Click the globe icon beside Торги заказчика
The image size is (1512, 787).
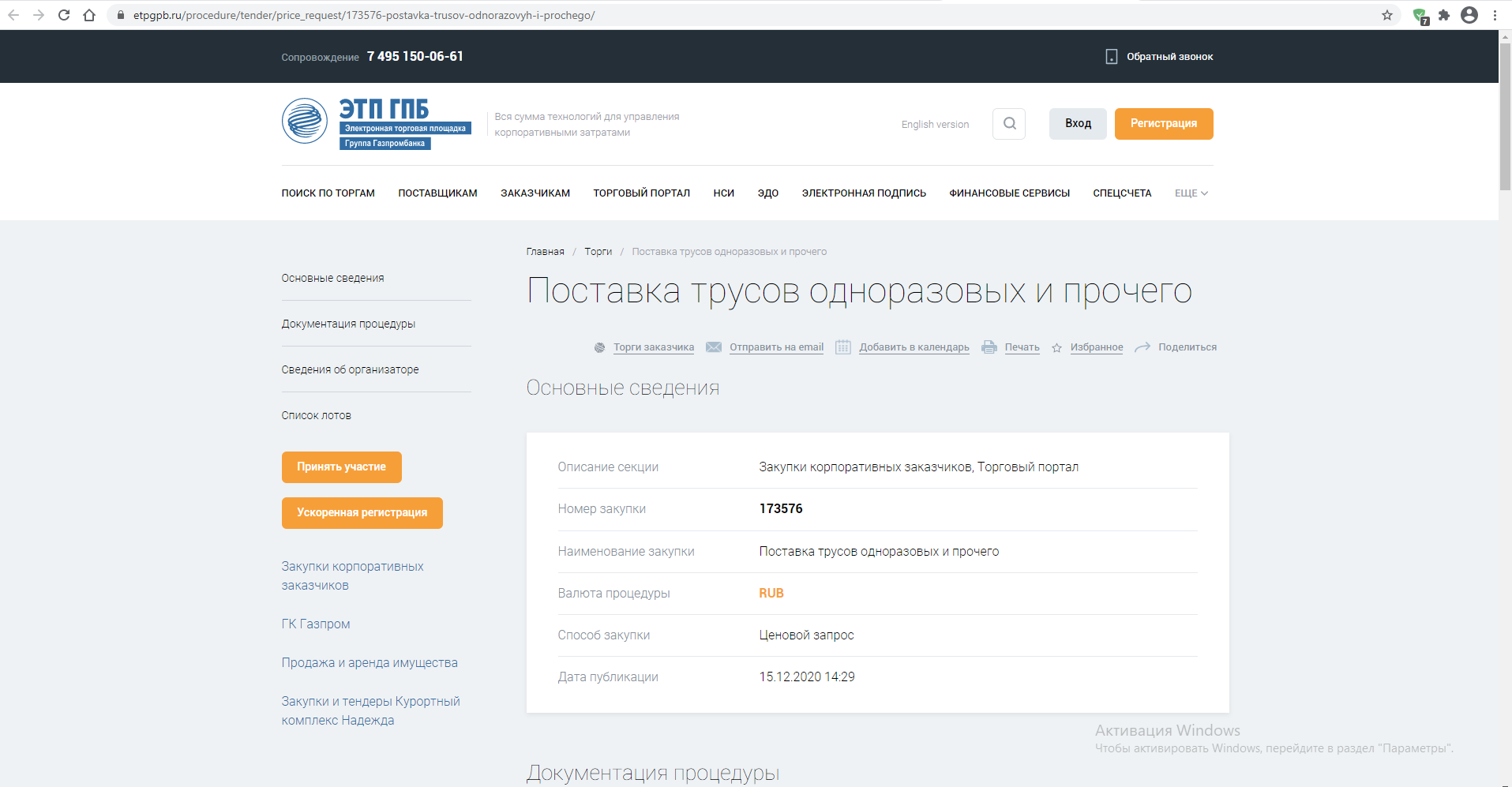click(600, 347)
